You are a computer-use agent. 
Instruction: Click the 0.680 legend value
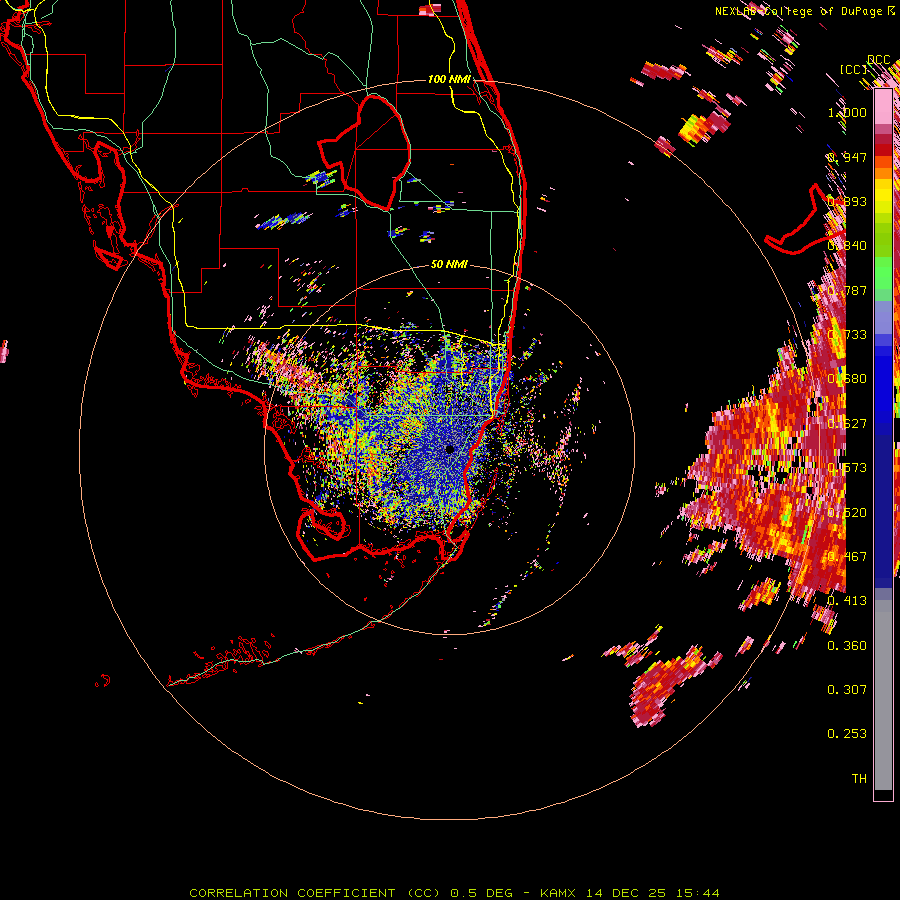tap(847, 379)
